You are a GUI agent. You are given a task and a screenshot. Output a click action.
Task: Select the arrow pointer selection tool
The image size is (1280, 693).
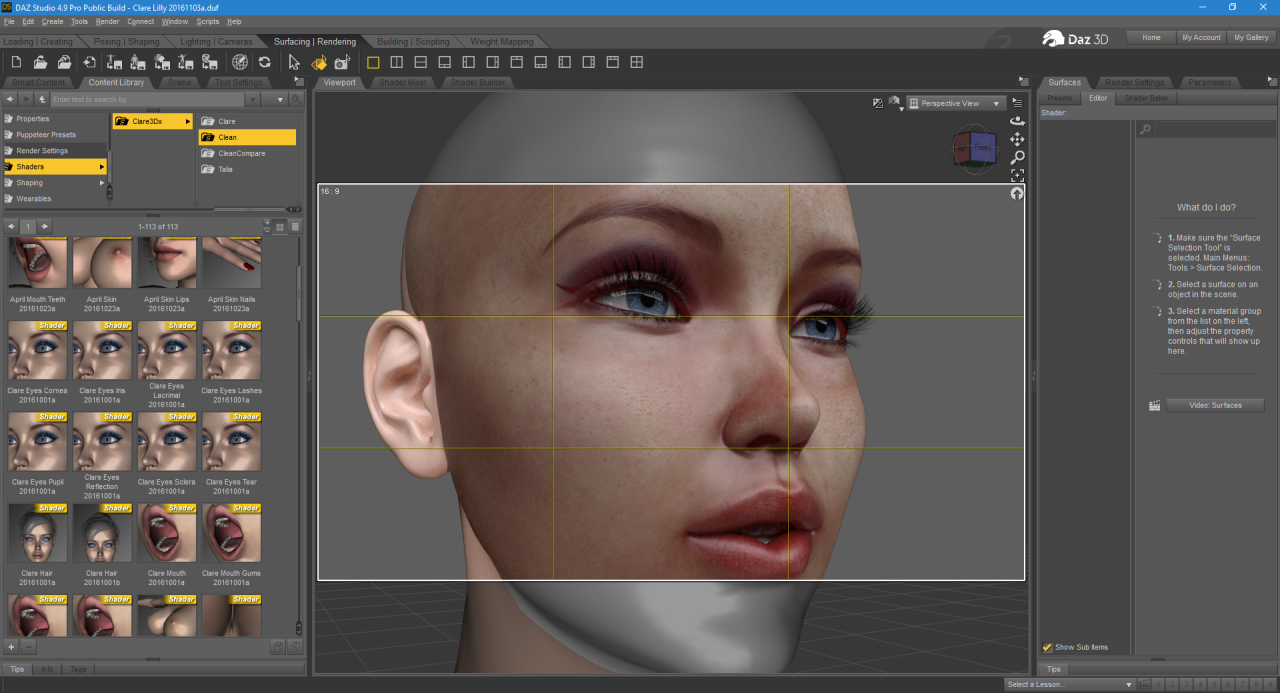[294, 62]
